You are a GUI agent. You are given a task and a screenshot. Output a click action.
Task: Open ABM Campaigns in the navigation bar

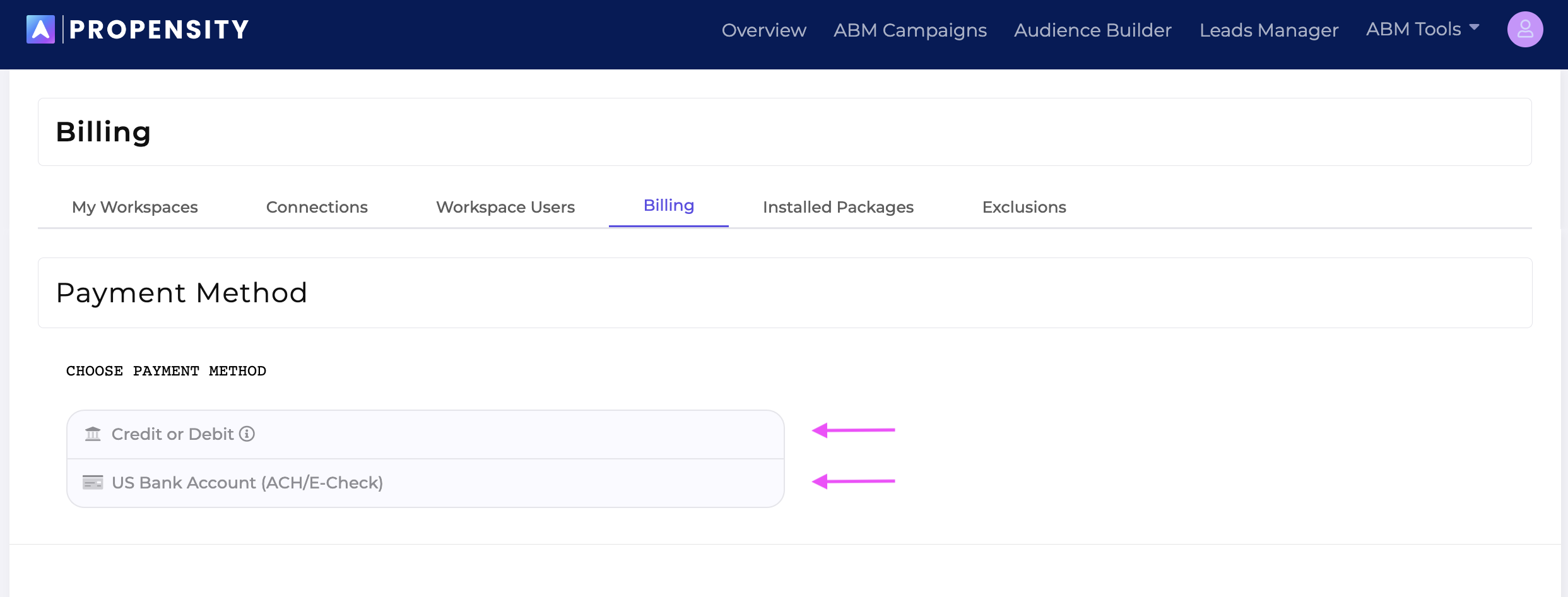[x=910, y=30]
